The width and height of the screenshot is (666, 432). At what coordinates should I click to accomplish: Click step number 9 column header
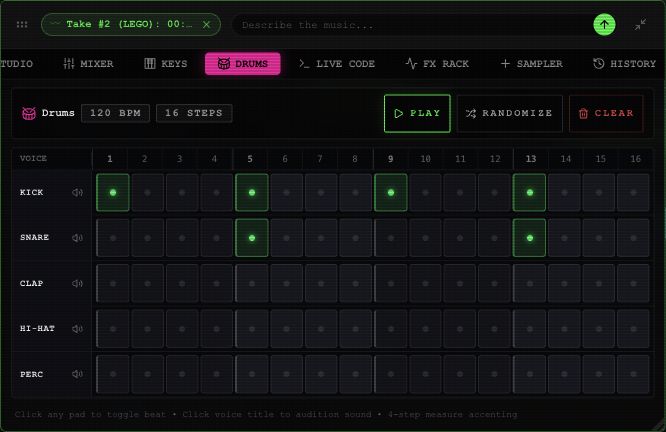(391, 159)
